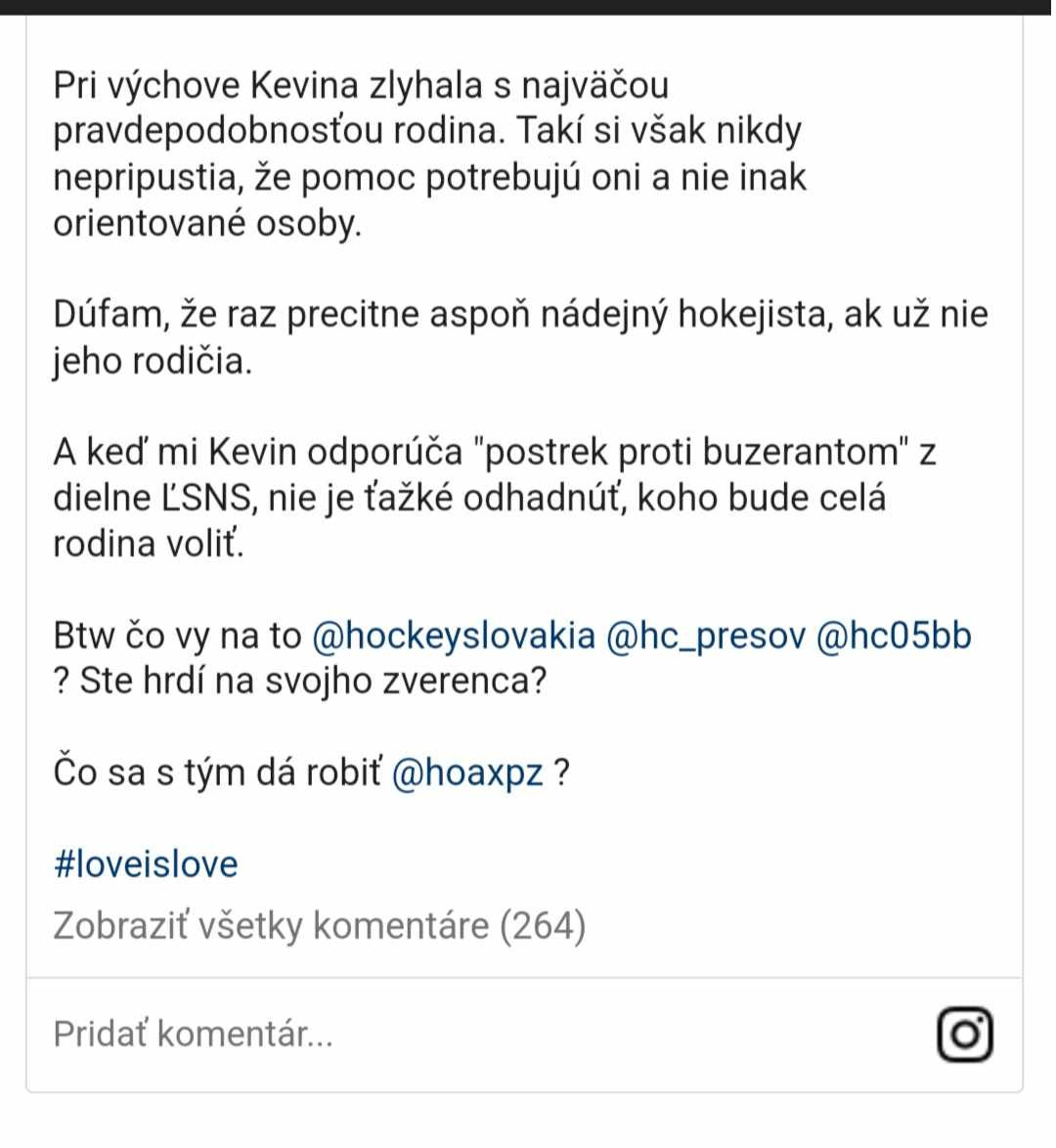Click the words rodina voliť in the caption

tap(148, 544)
